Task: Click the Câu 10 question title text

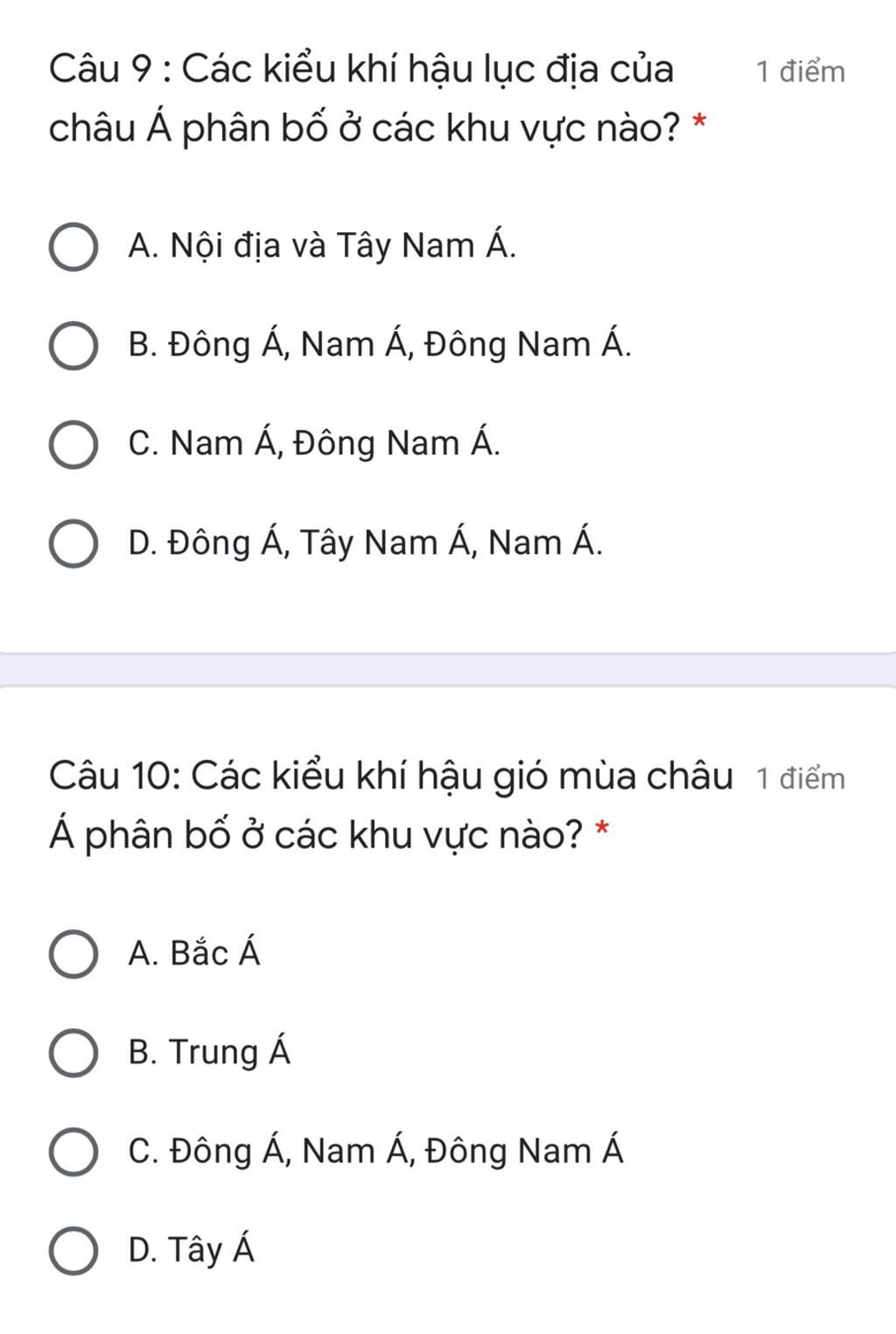Action: (390, 805)
